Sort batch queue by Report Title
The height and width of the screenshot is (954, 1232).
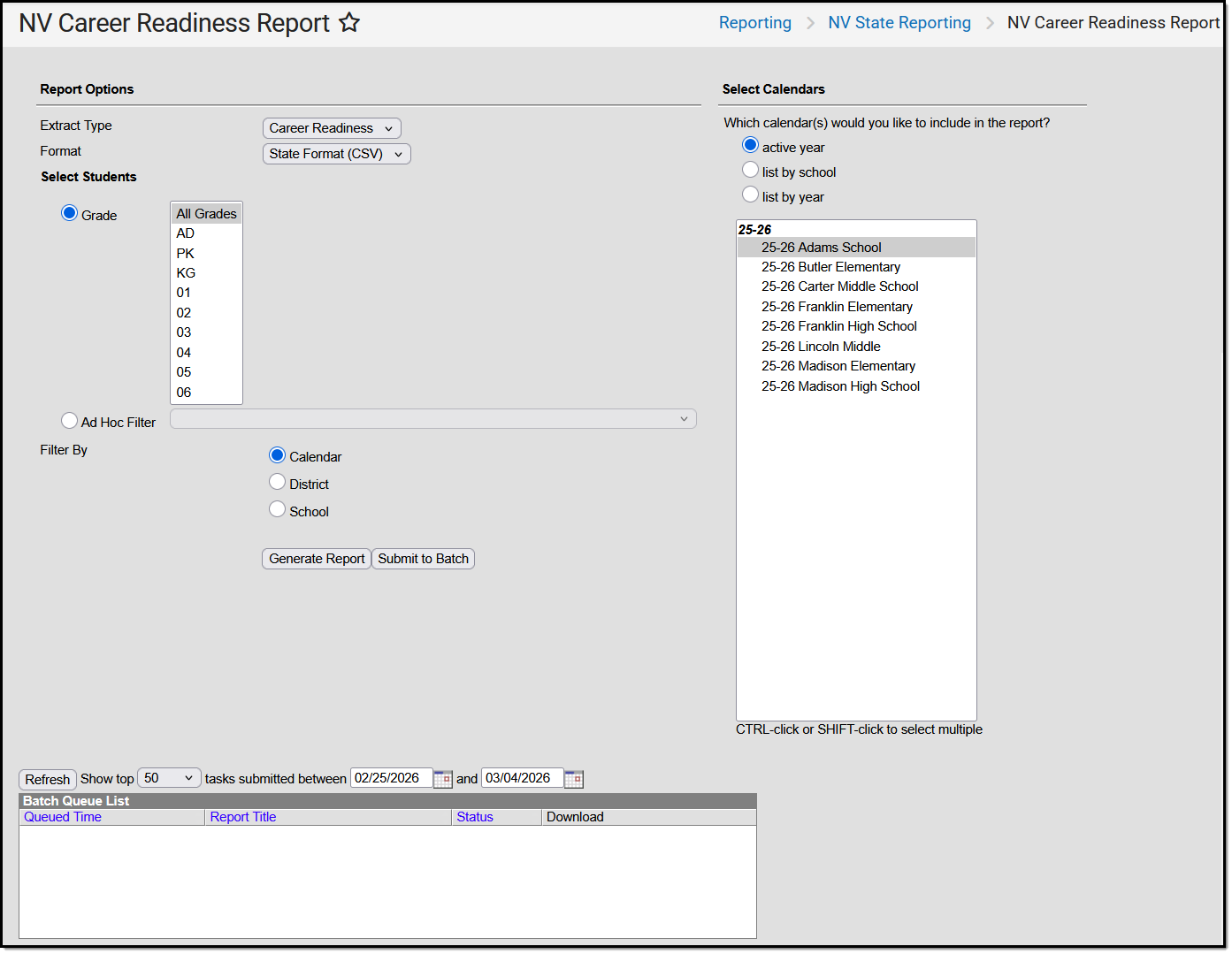coord(242,816)
